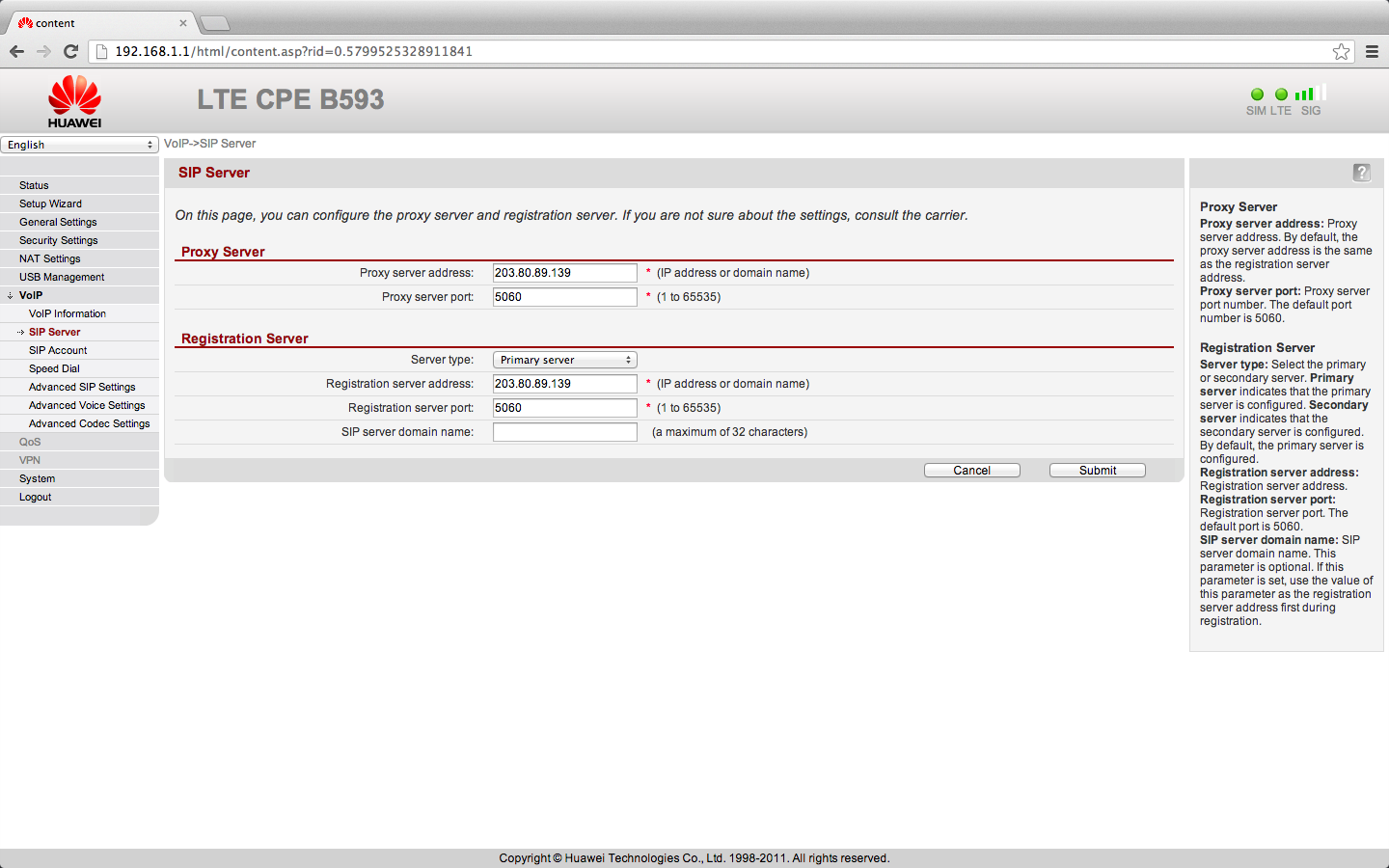1389x868 pixels.
Task: Open the Status menu
Action: tap(34, 185)
